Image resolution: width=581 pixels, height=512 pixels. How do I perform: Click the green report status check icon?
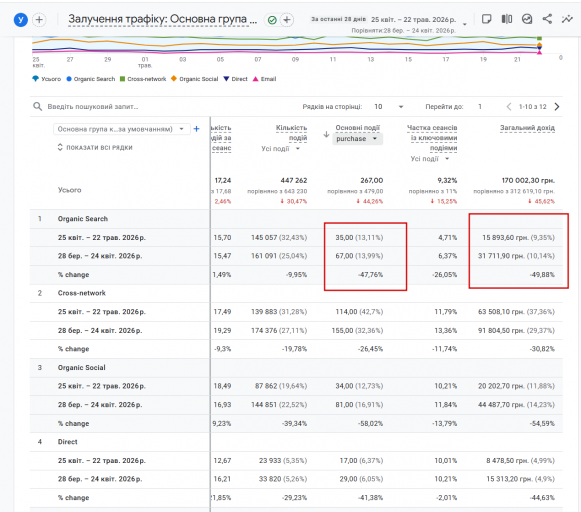point(272,20)
